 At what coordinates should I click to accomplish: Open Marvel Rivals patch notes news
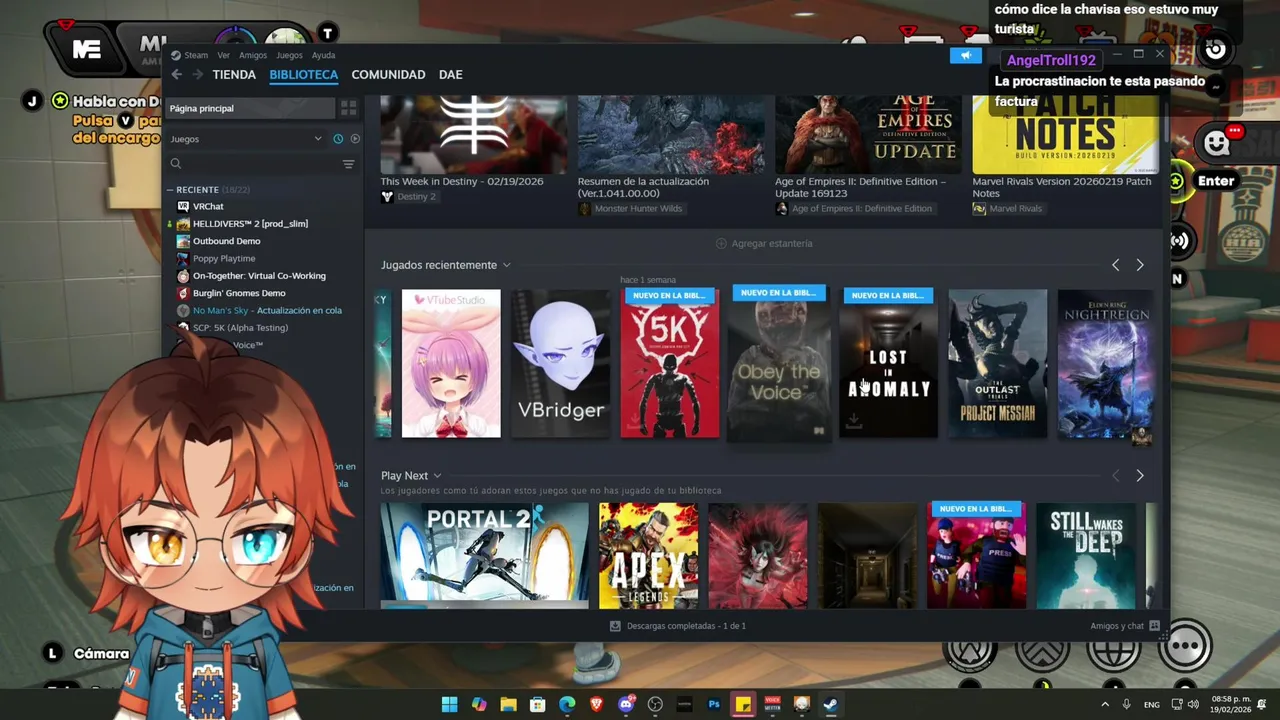point(1065,146)
